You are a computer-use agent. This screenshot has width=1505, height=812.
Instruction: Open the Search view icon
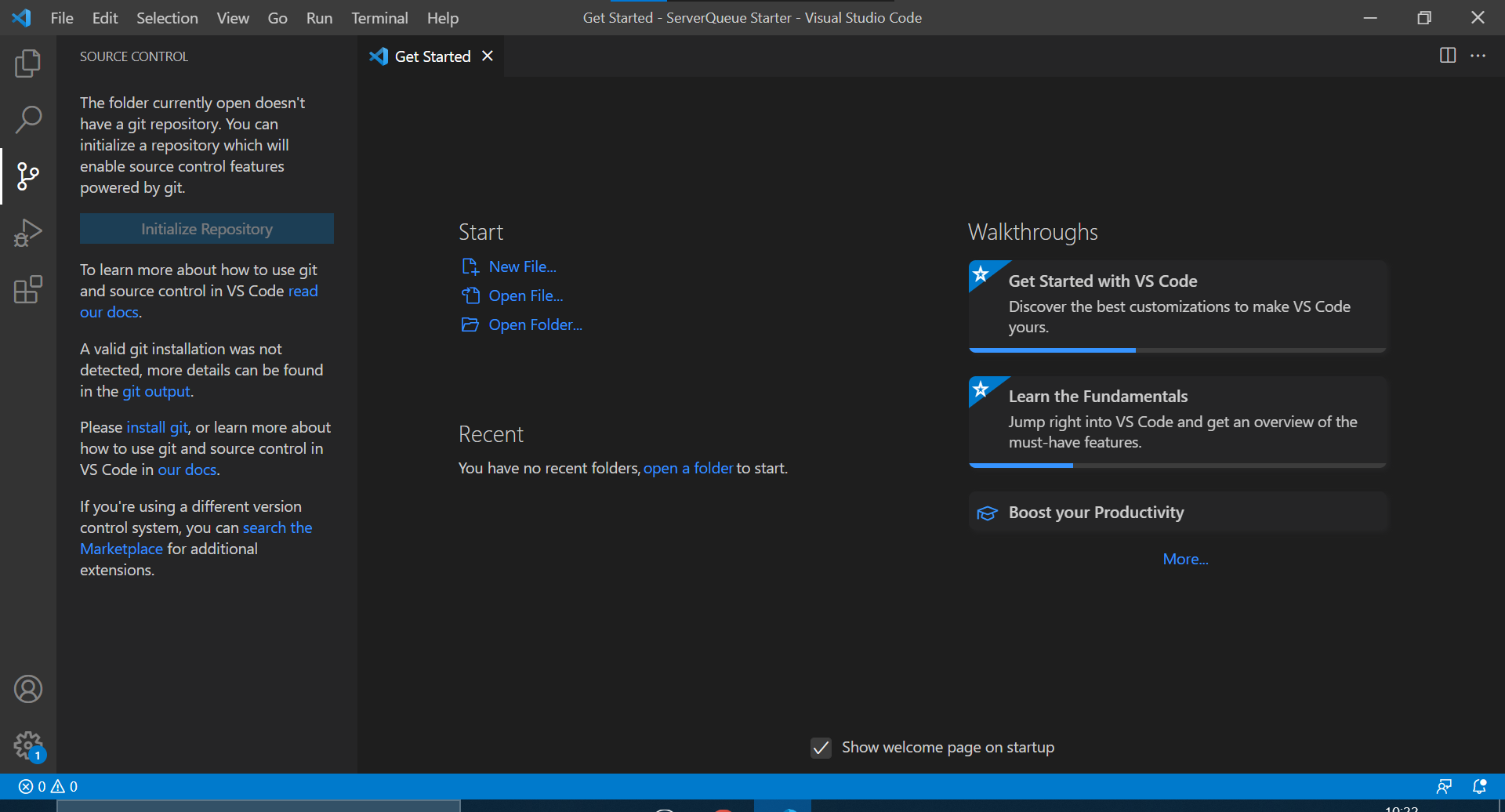(x=28, y=120)
